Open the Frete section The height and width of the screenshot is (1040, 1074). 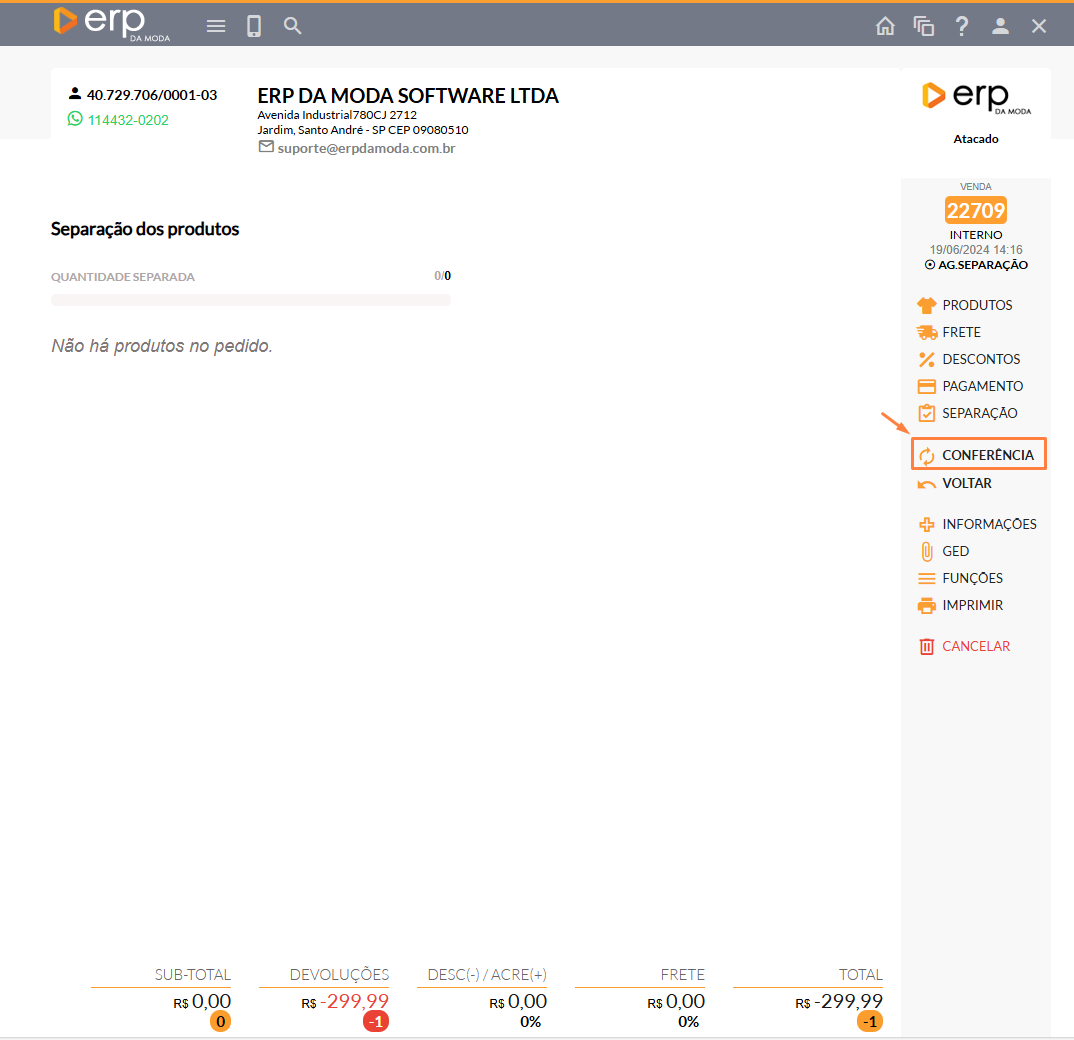[960, 332]
